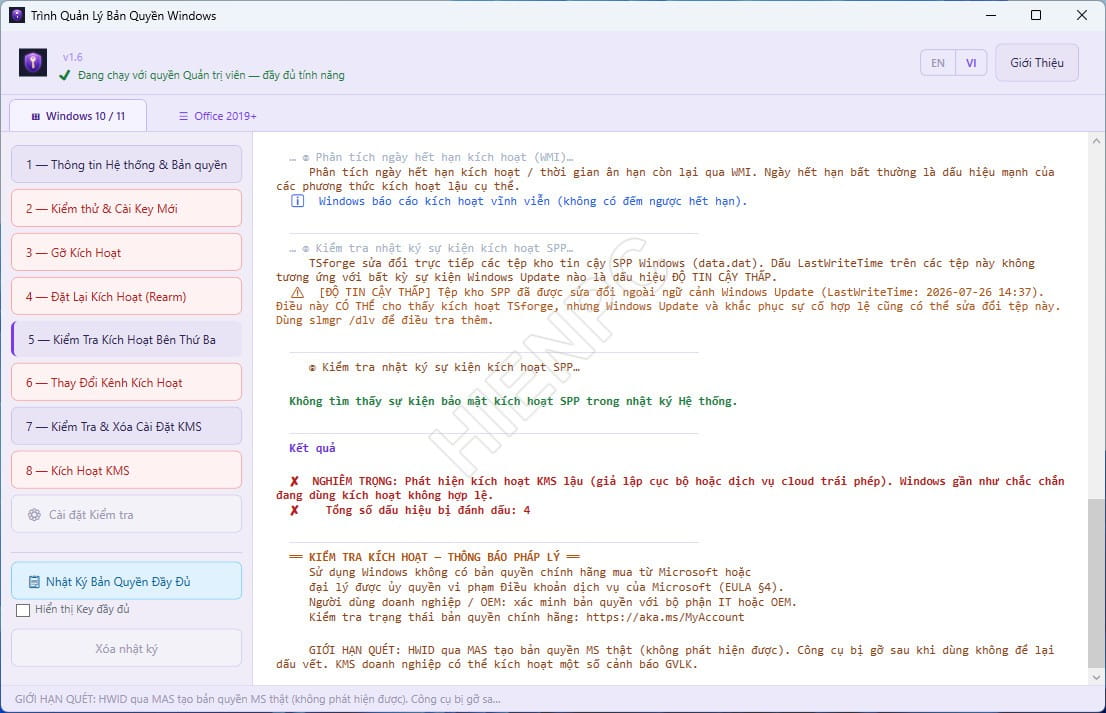The height and width of the screenshot is (713, 1106).
Task: Open Nhật Ký Bản Quyền Đầy Đủ
Action: [126, 581]
